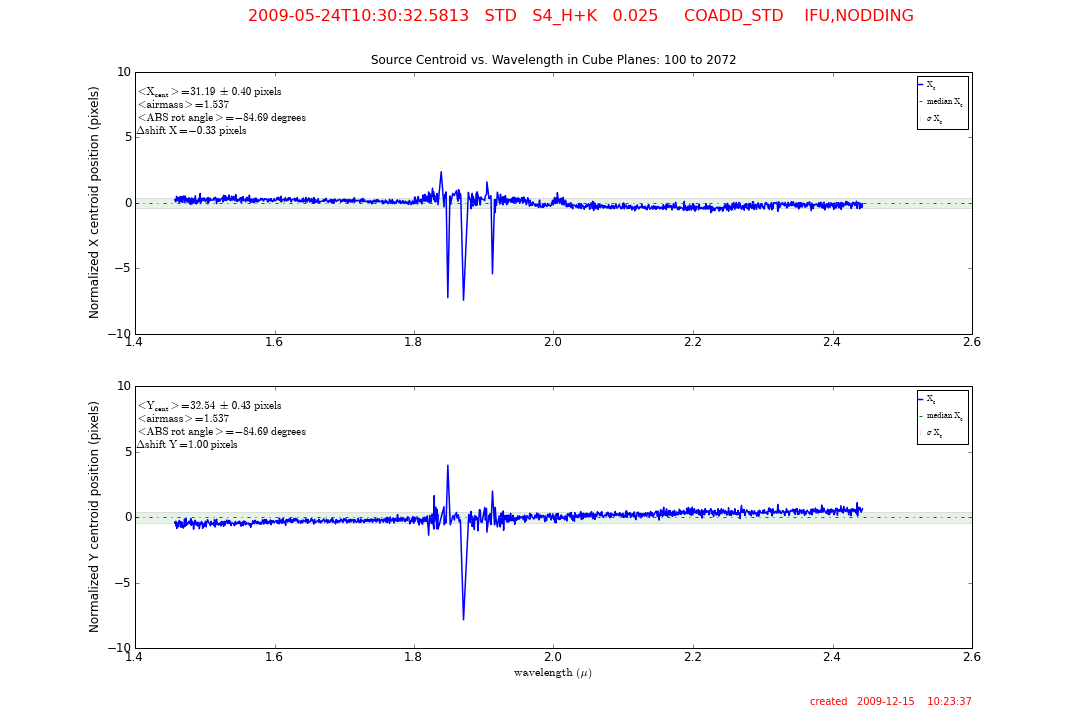Click the median Xc entry in bottom legend
The image size is (1080, 720).
[943, 416]
